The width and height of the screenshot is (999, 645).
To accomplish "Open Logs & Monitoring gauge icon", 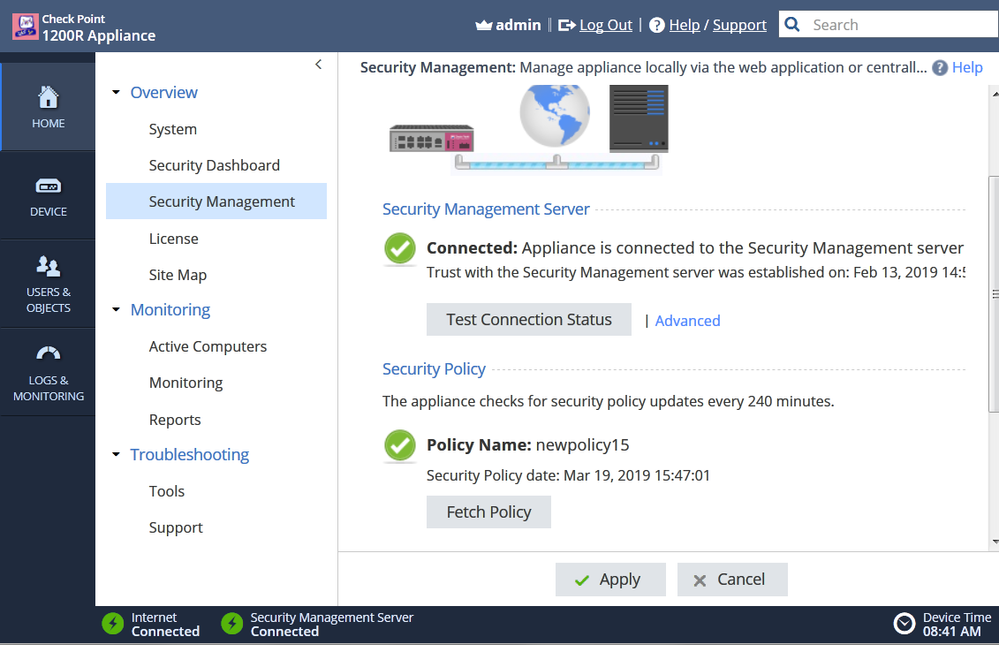I will pyautogui.click(x=48, y=354).
